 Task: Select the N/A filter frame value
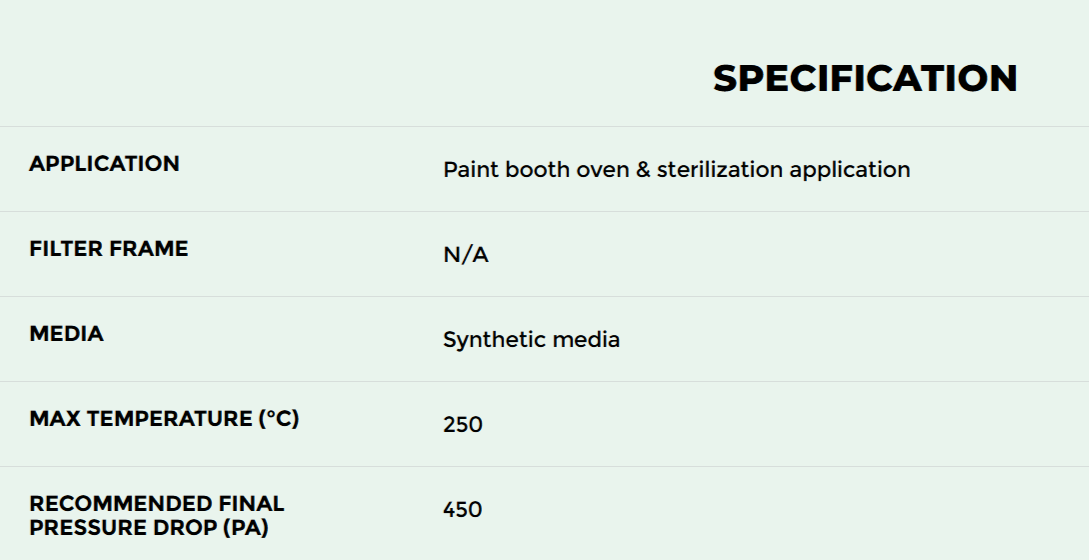[x=466, y=255]
